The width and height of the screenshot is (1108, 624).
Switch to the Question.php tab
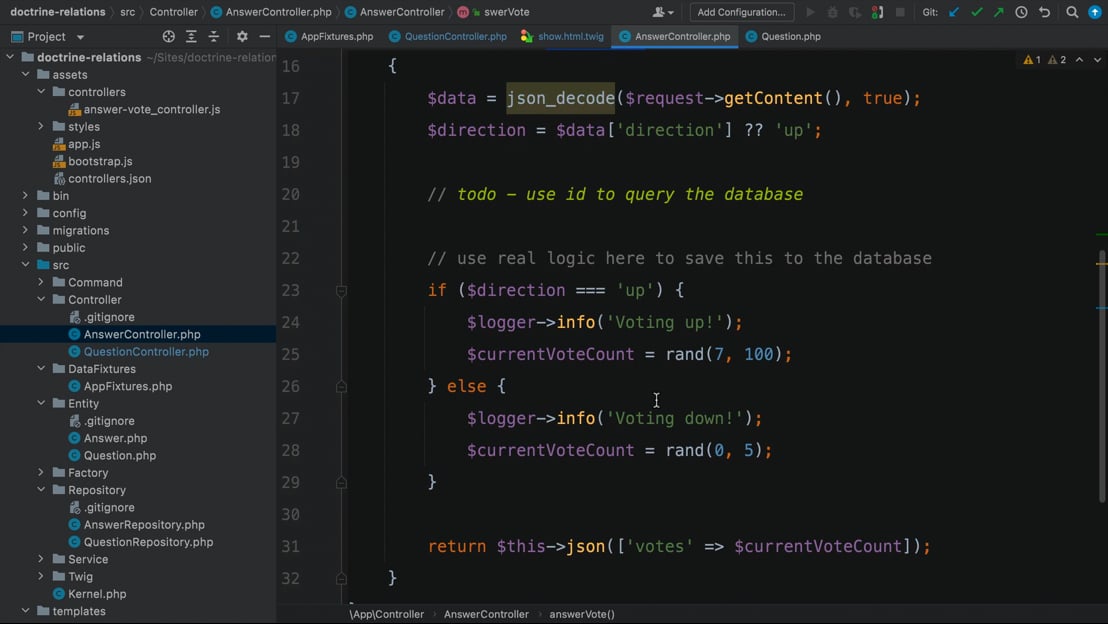[790, 36]
